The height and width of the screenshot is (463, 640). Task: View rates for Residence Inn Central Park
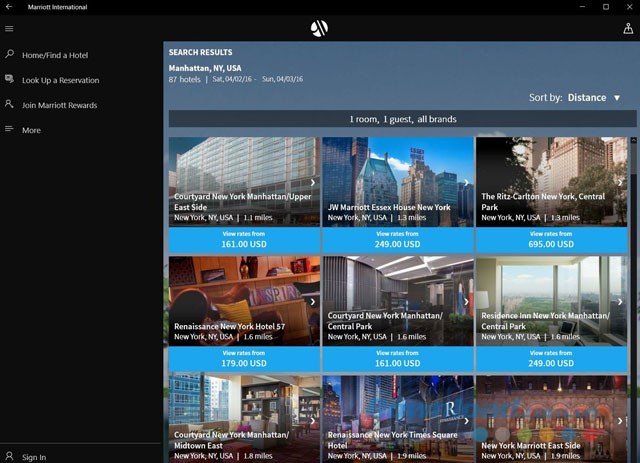click(x=551, y=359)
